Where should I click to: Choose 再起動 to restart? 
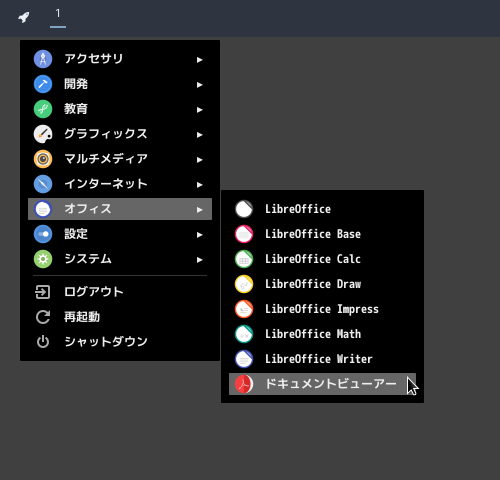(x=120, y=317)
